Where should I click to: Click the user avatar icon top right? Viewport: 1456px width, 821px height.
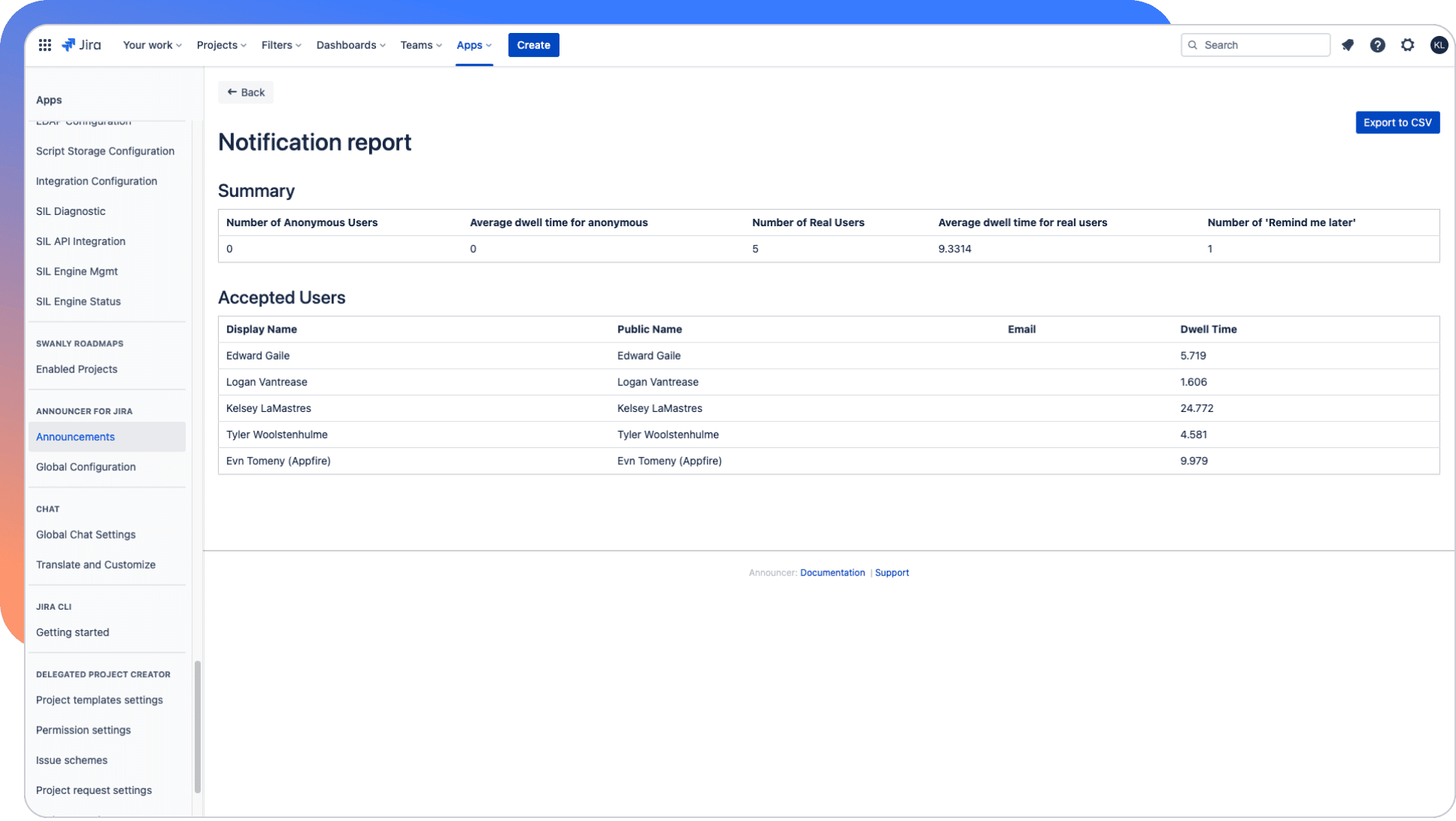point(1438,44)
